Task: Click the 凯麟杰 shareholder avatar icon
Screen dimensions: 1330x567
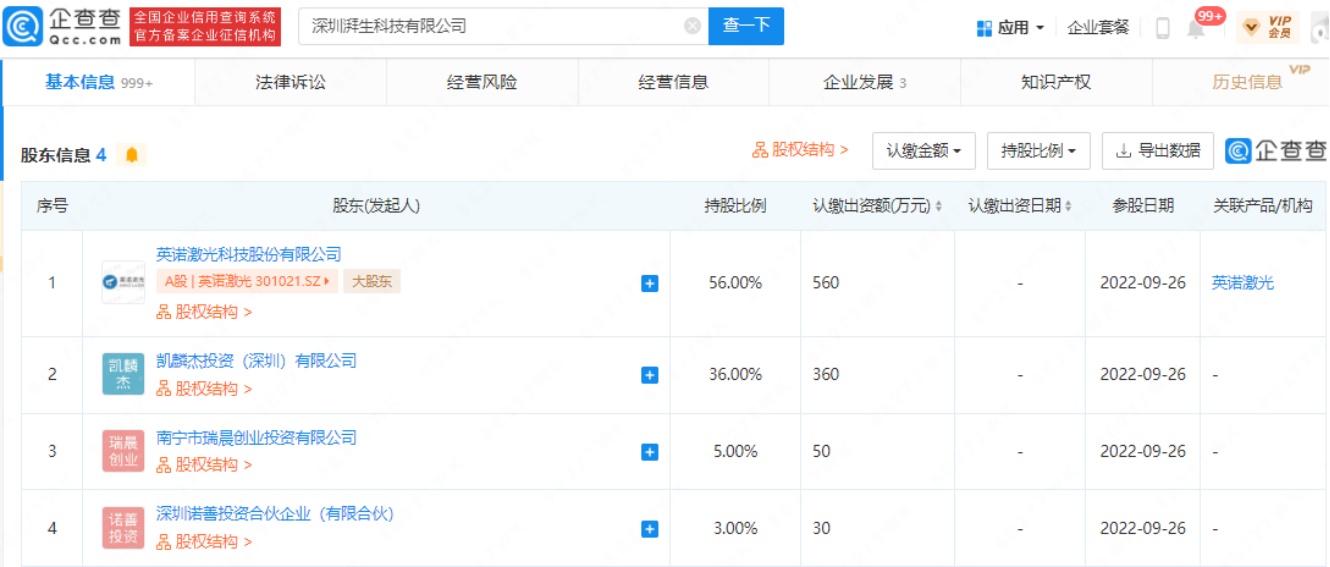Action: tap(123, 374)
